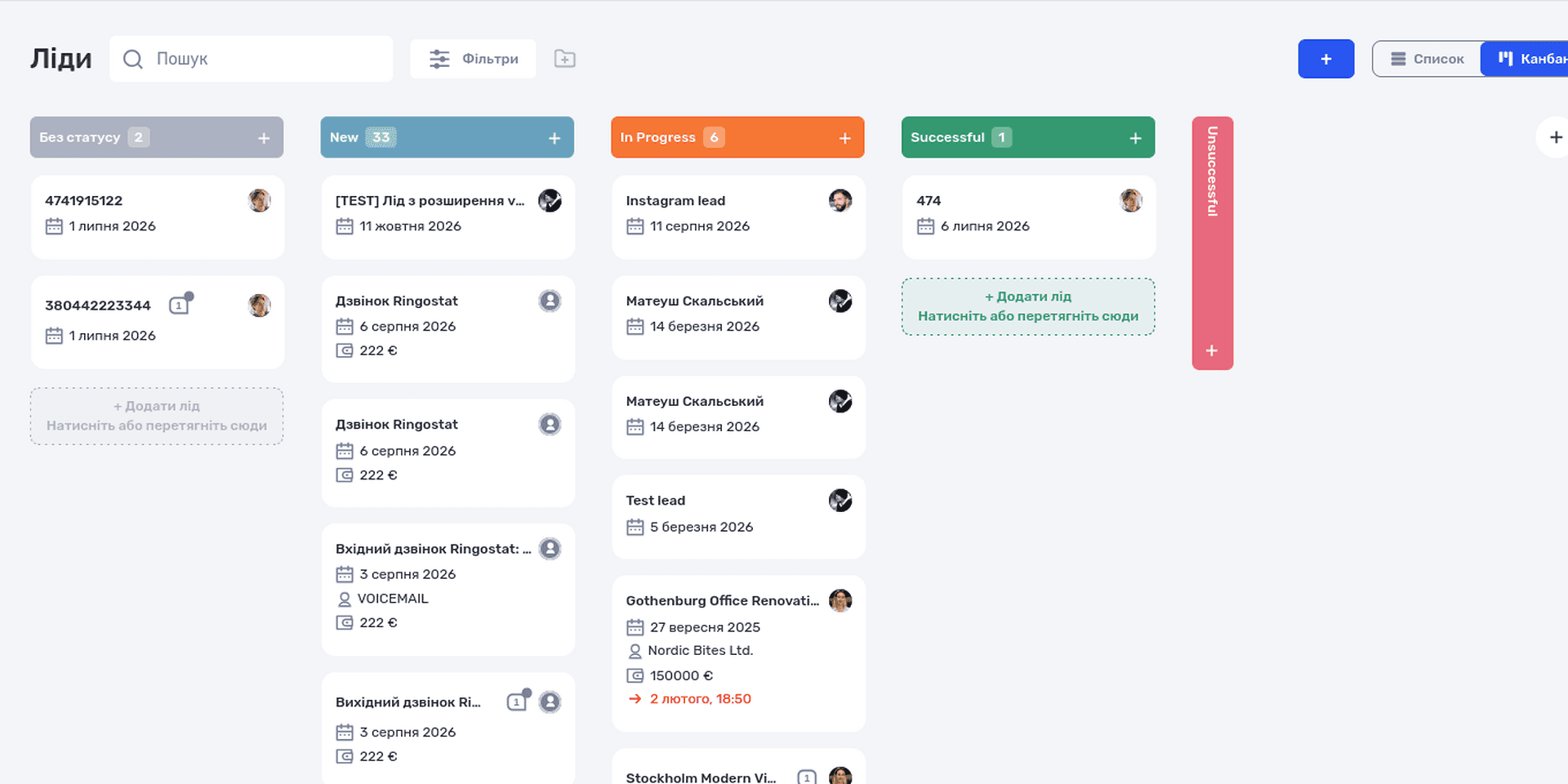Open the 380442223344 lead card
Viewport: 1568px width, 784px height.
click(158, 322)
